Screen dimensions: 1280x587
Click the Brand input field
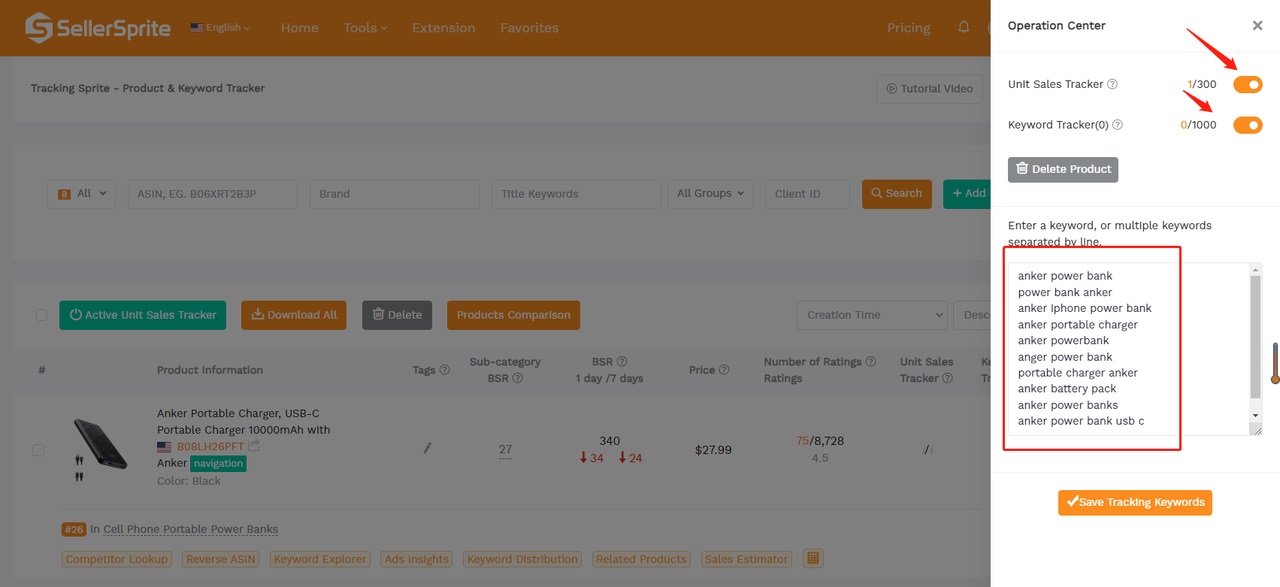[x=394, y=194]
